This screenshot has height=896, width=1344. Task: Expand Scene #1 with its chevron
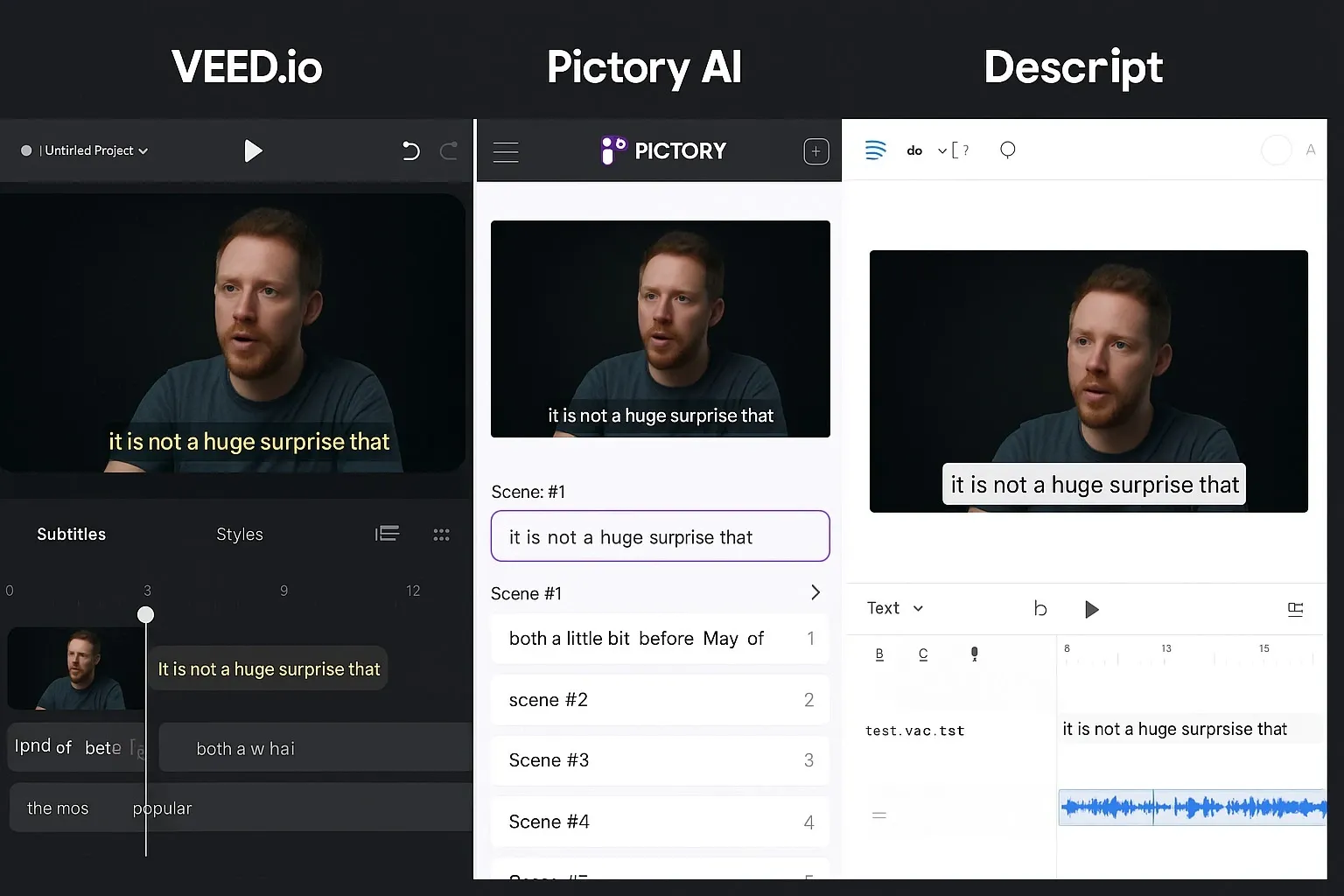(x=815, y=592)
